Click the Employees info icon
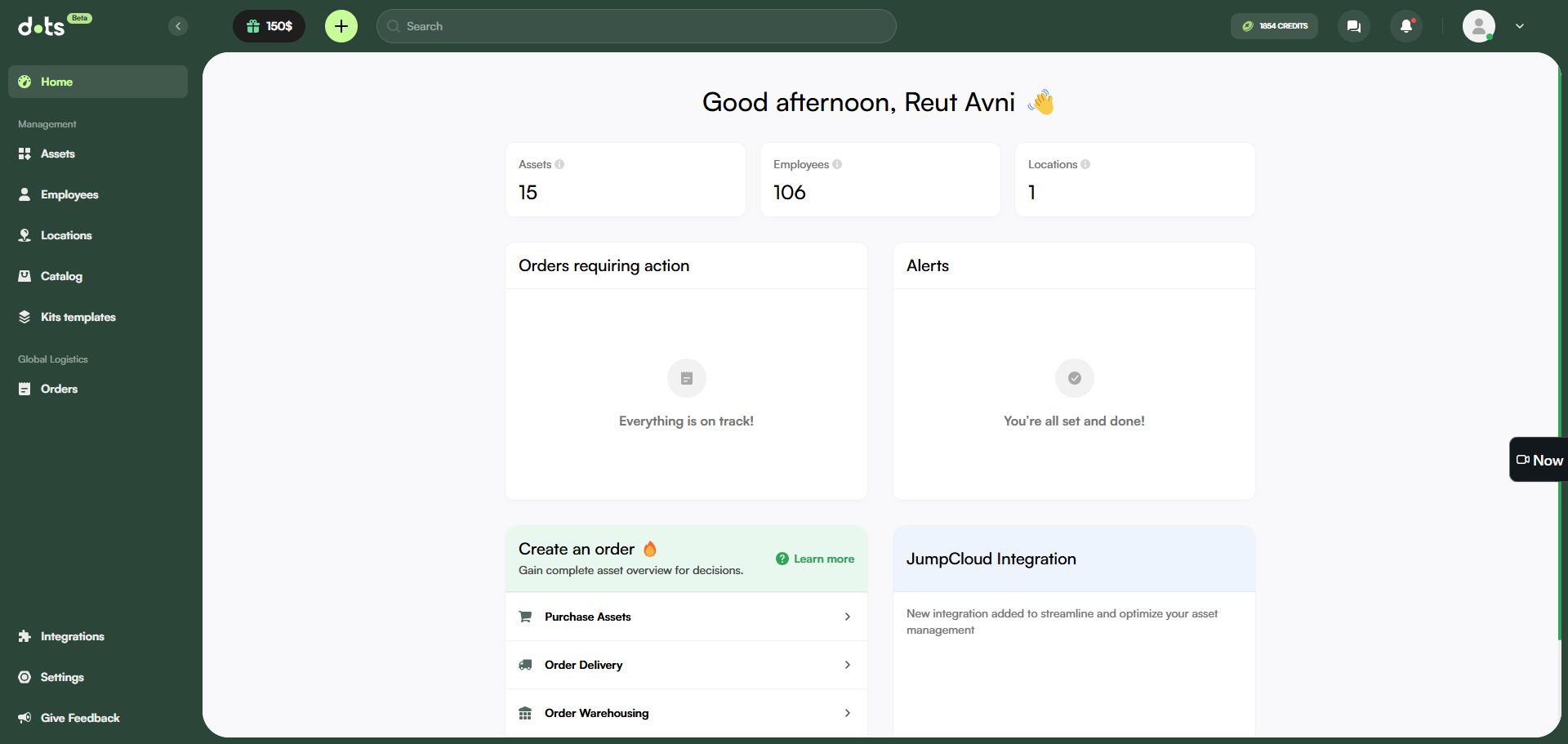The width and height of the screenshot is (1568, 744). (837, 164)
